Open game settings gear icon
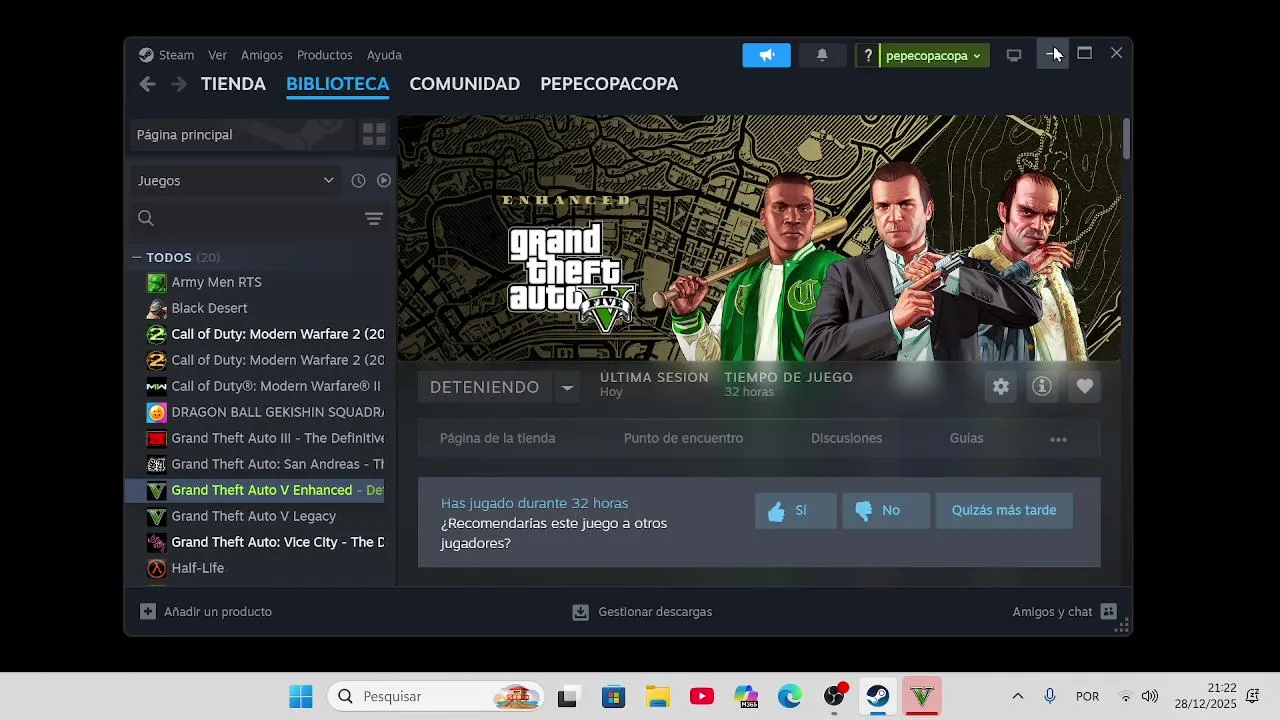The height and width of the screenshot is (720, 1280). pyautogui.click(x=1001, y=386)
